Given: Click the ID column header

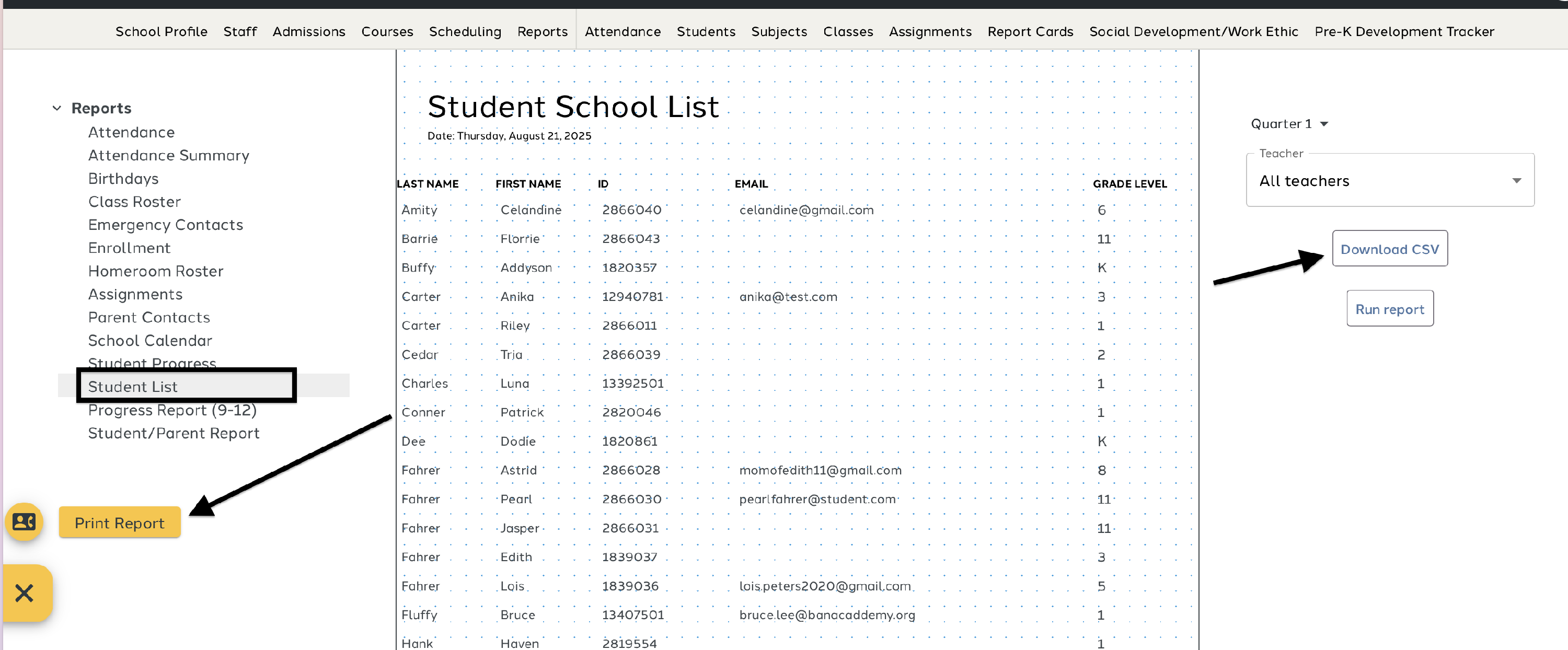Looking at the screenshot, I should [x=603, y=183].
